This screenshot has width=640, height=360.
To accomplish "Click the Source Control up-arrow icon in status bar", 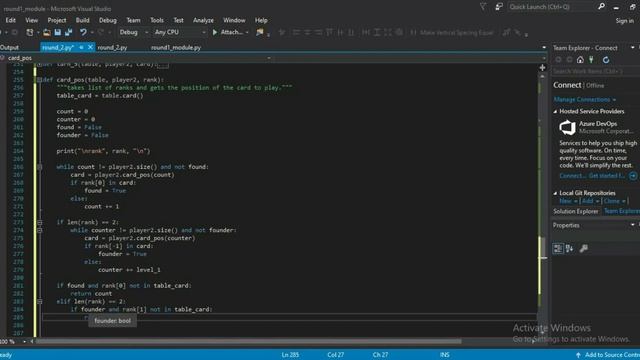I will (578, 355).
